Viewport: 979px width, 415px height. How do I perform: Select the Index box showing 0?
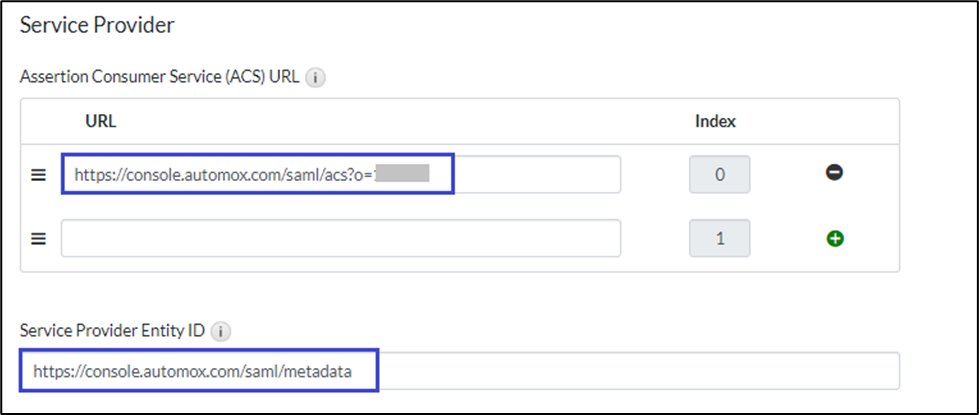pyautogui.click(x=719, y=174)
